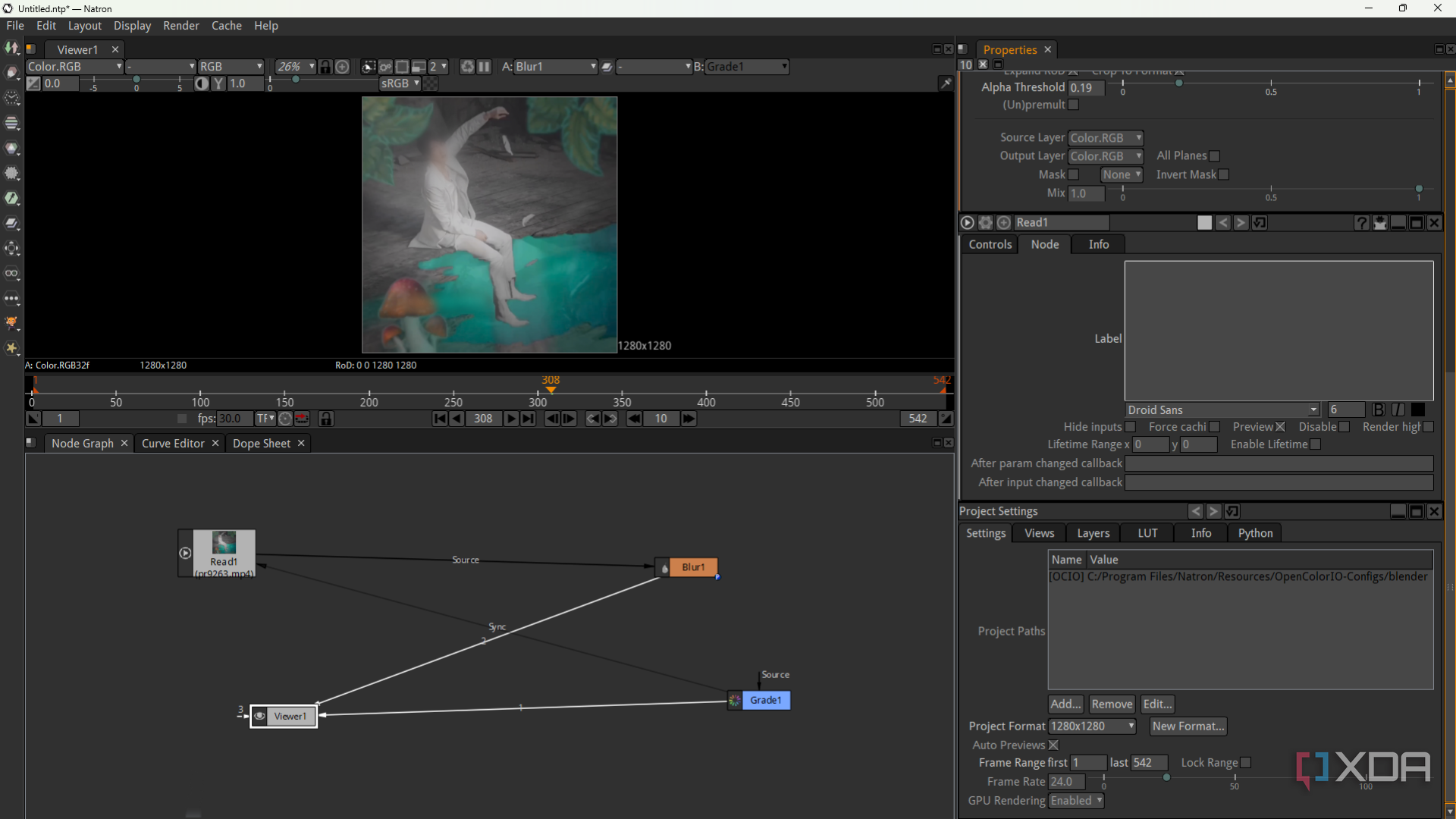Open the Keyer nodes toolbar icon

coord(12,198)
